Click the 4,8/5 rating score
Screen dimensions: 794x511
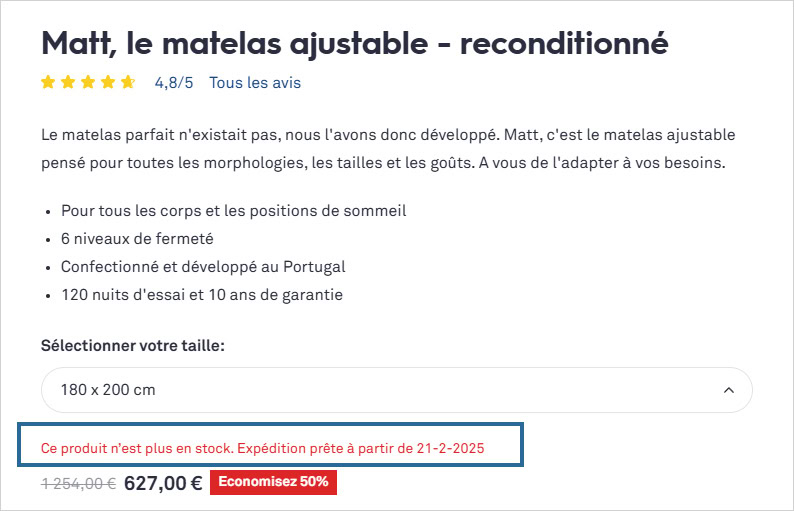[x=174, y=83]
